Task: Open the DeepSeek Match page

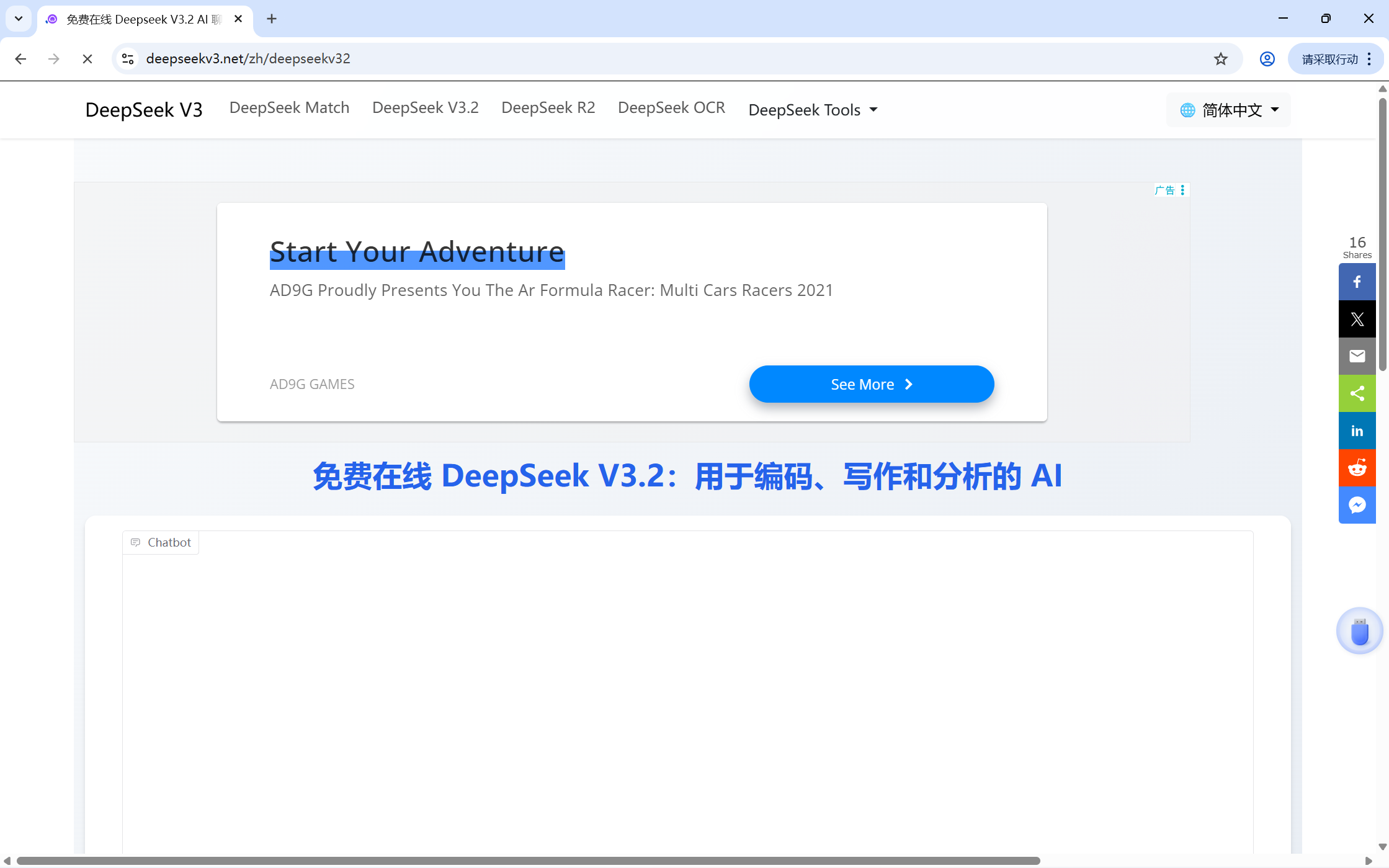Action: click(x=289, y=108)
